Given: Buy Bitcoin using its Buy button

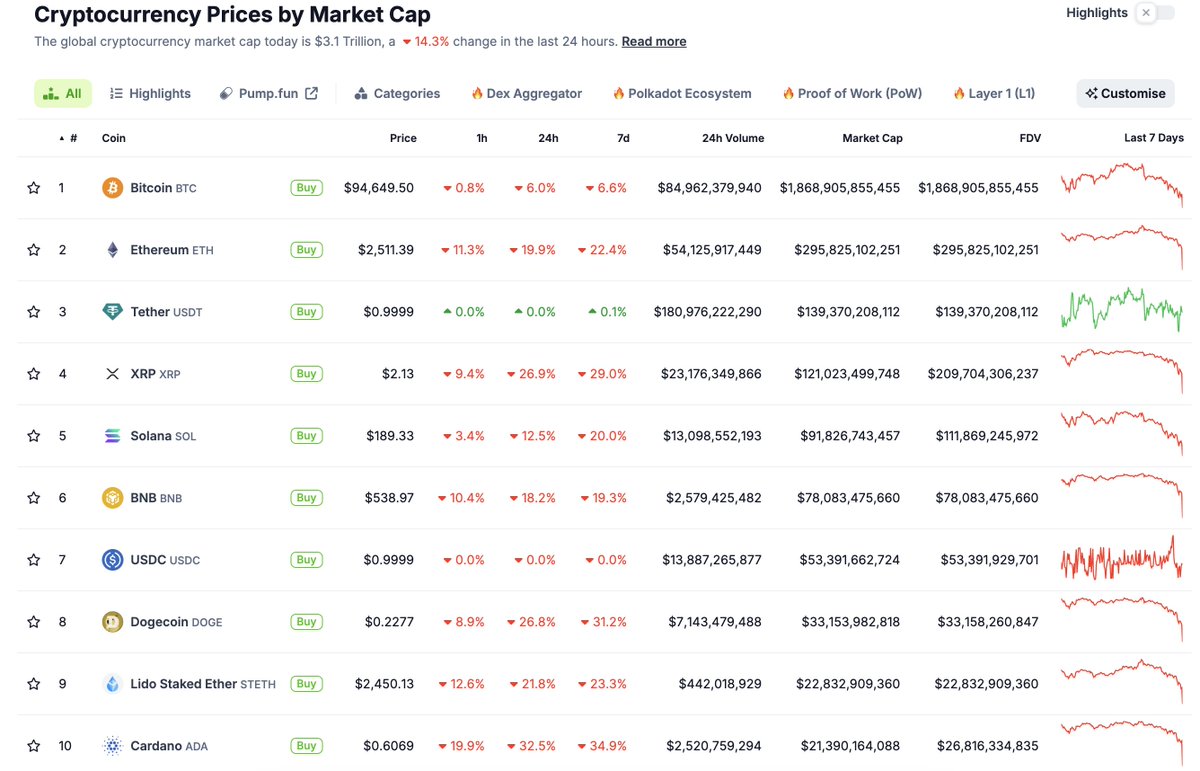Looking at the screenshot, I should click(307, 187).
